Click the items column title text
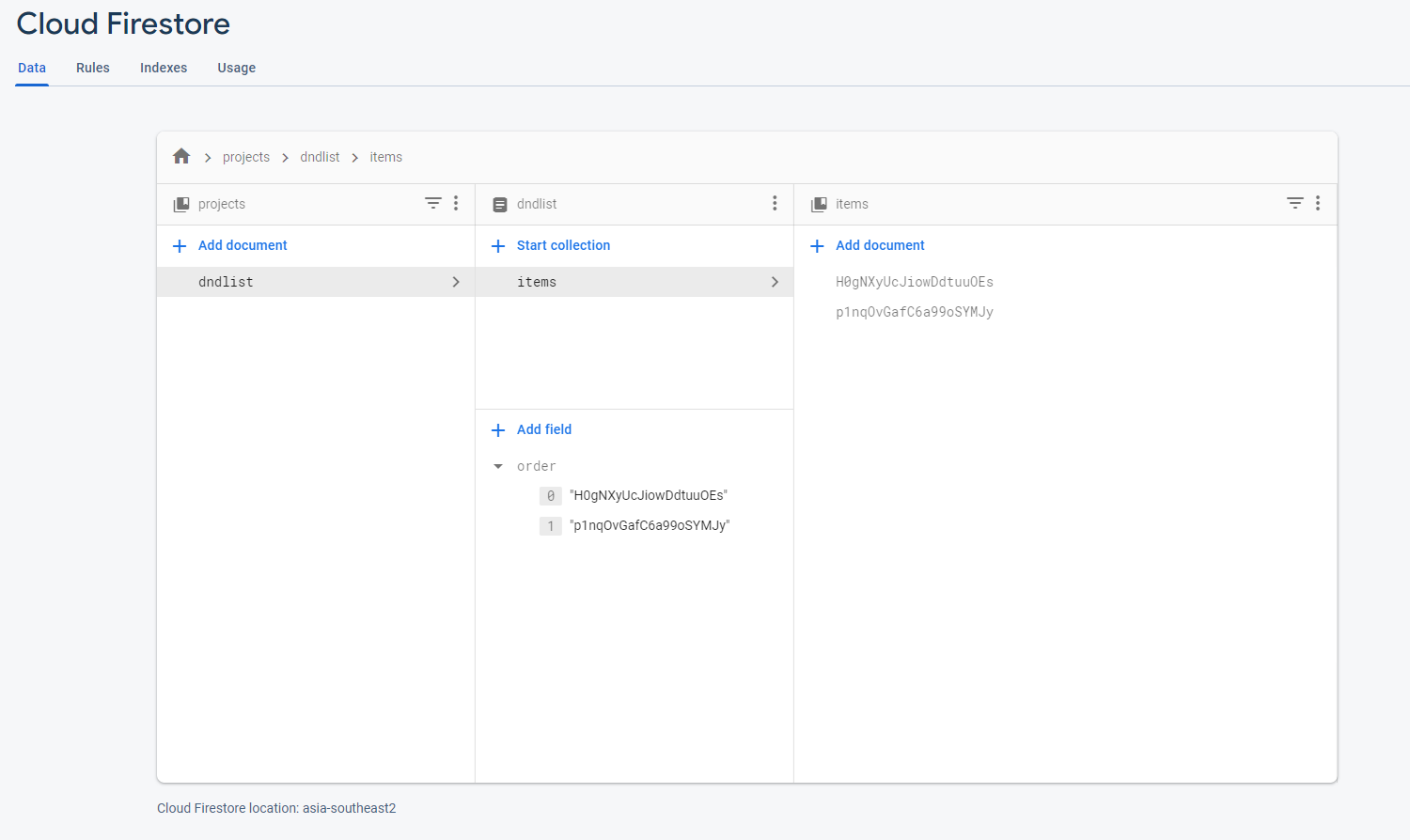Image resolution: width=1410 pixels, height=840 pixels. click(852, 204)
